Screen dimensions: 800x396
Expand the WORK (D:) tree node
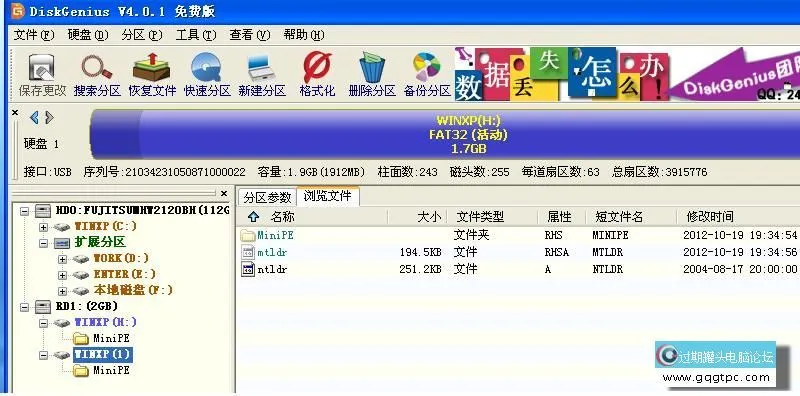[62, 259]
